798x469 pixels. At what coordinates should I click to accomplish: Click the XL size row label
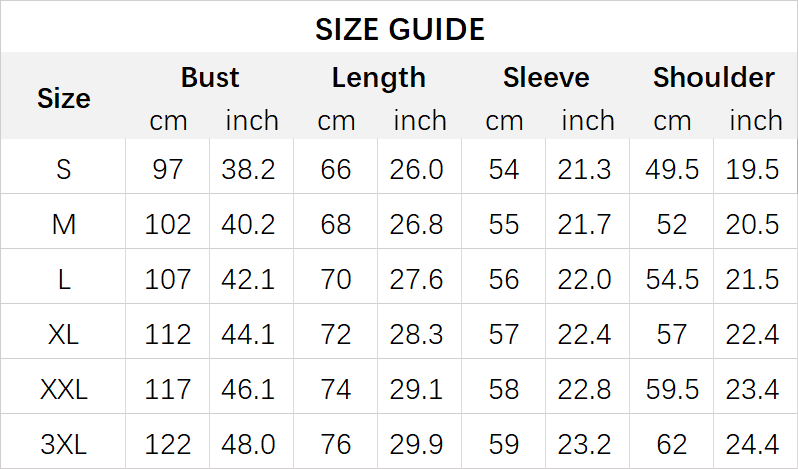[x=64, y=333]
